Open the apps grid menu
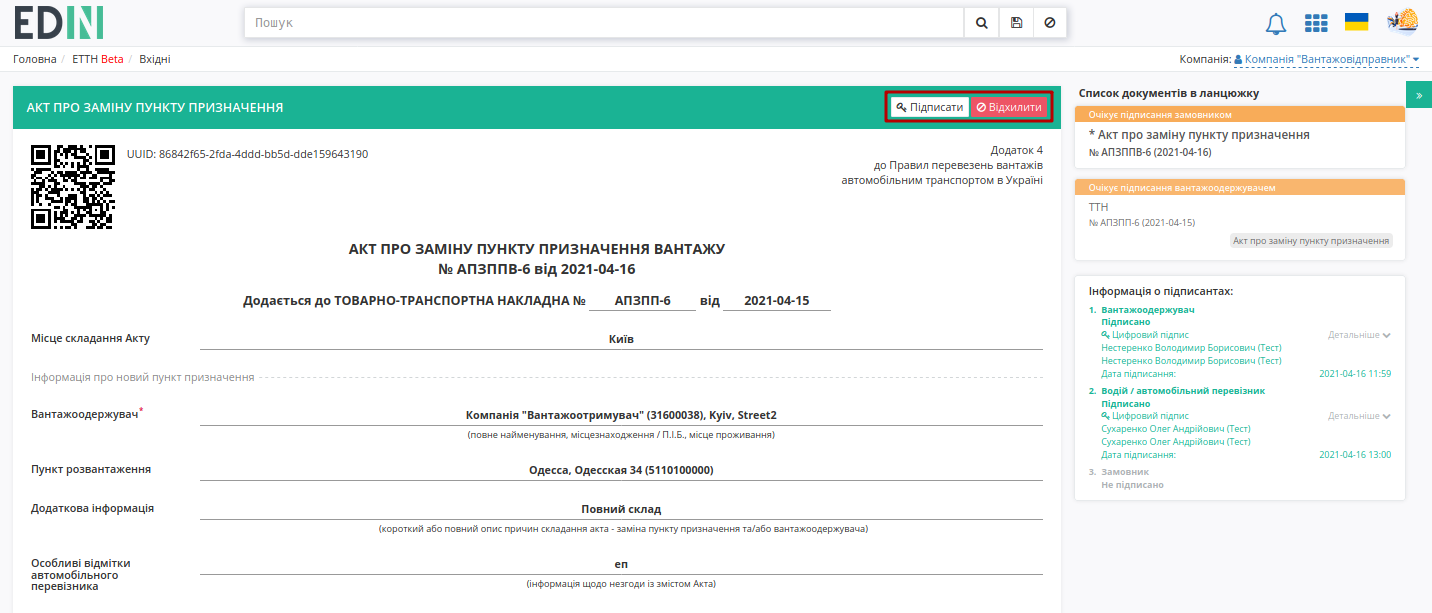The image size is (1432, 613). (1316, 23)
